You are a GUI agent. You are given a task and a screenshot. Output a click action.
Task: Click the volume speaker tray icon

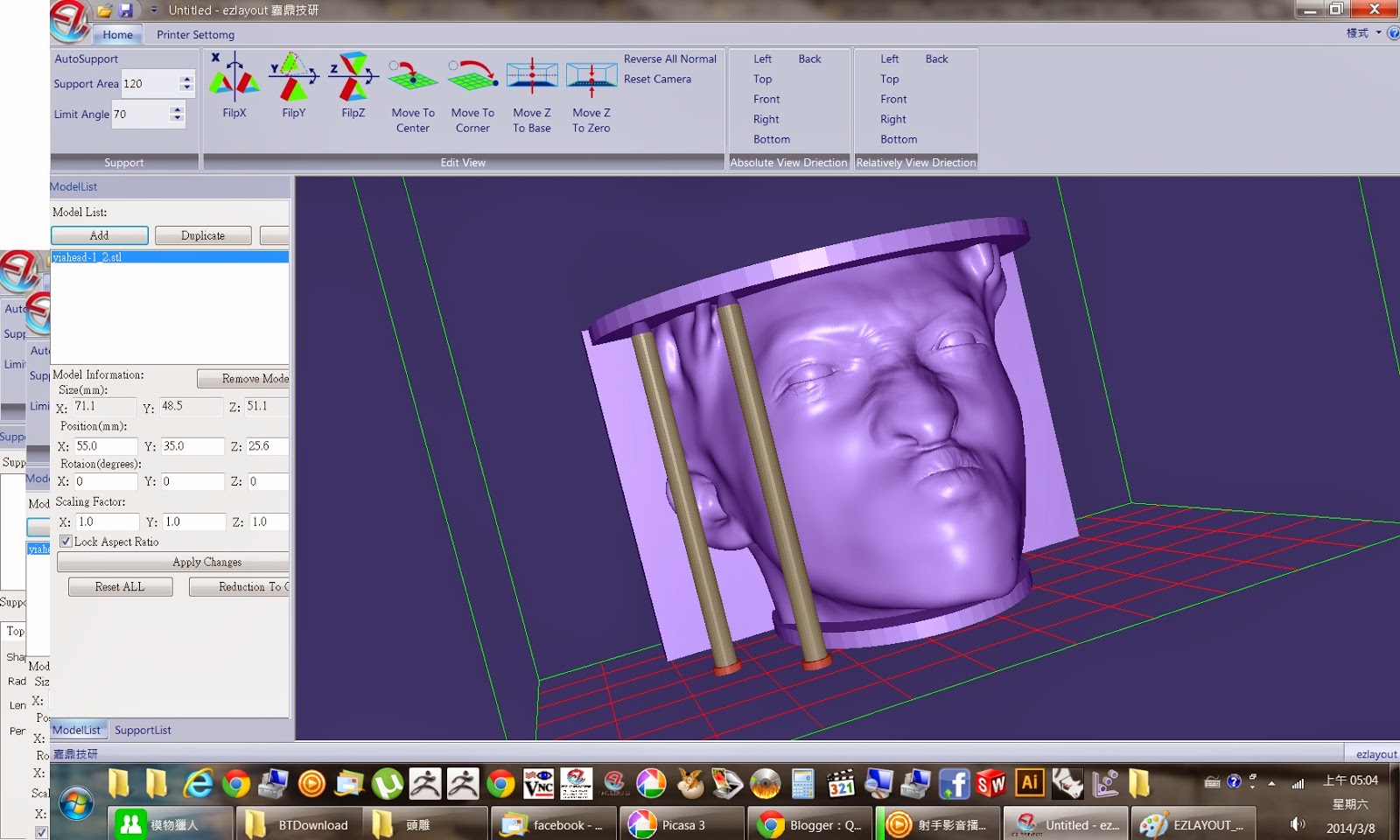click(x=1297, y=824)
